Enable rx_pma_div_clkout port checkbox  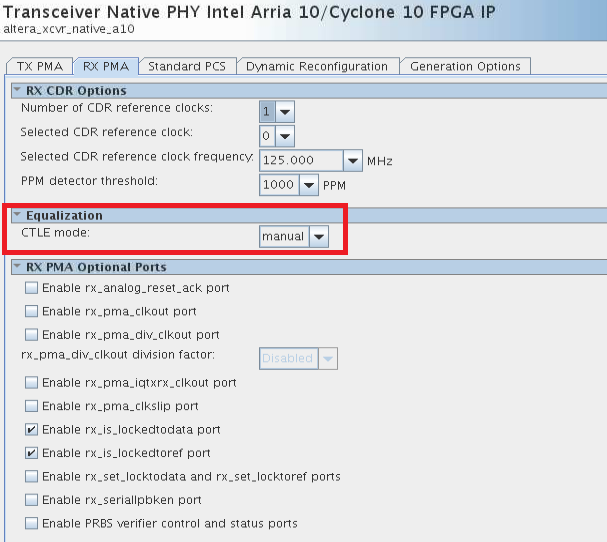32,335
